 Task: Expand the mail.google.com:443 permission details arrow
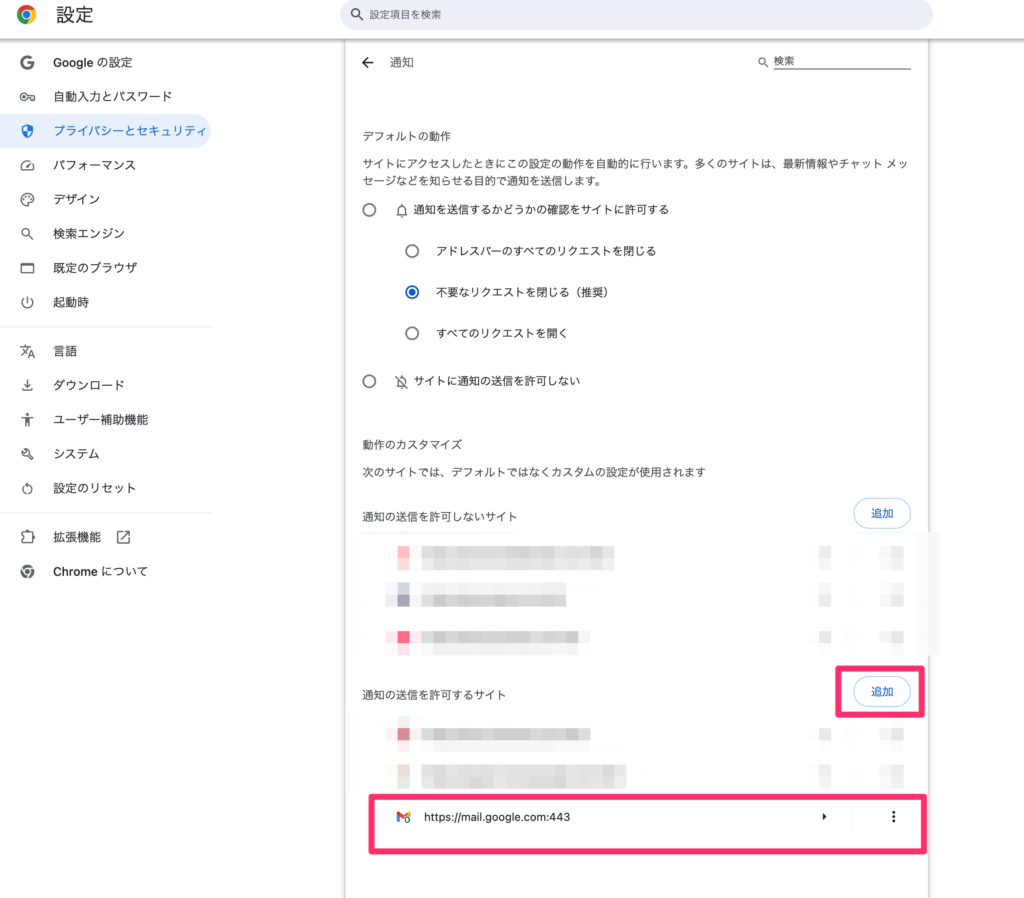click(x=824, y=816)
